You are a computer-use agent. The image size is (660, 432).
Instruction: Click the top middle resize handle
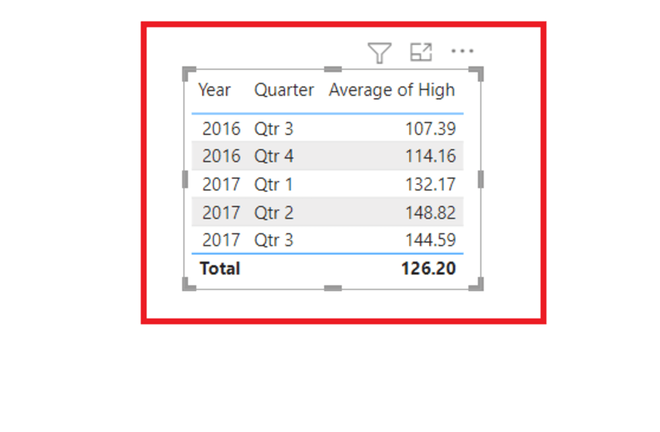pyautogui.click(x=333, y=69)
